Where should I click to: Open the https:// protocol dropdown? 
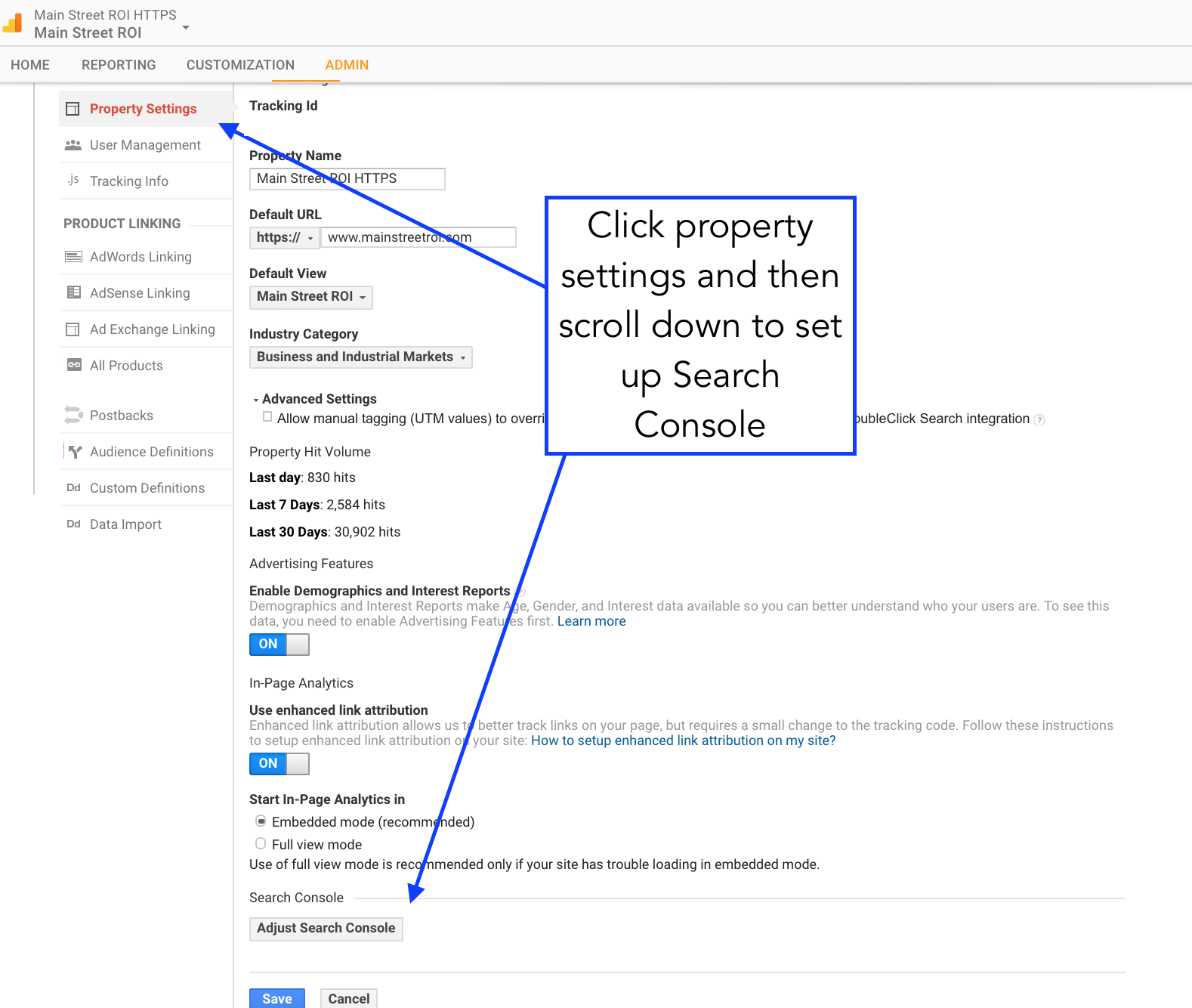pyautogui.click(x=284, y=238)
